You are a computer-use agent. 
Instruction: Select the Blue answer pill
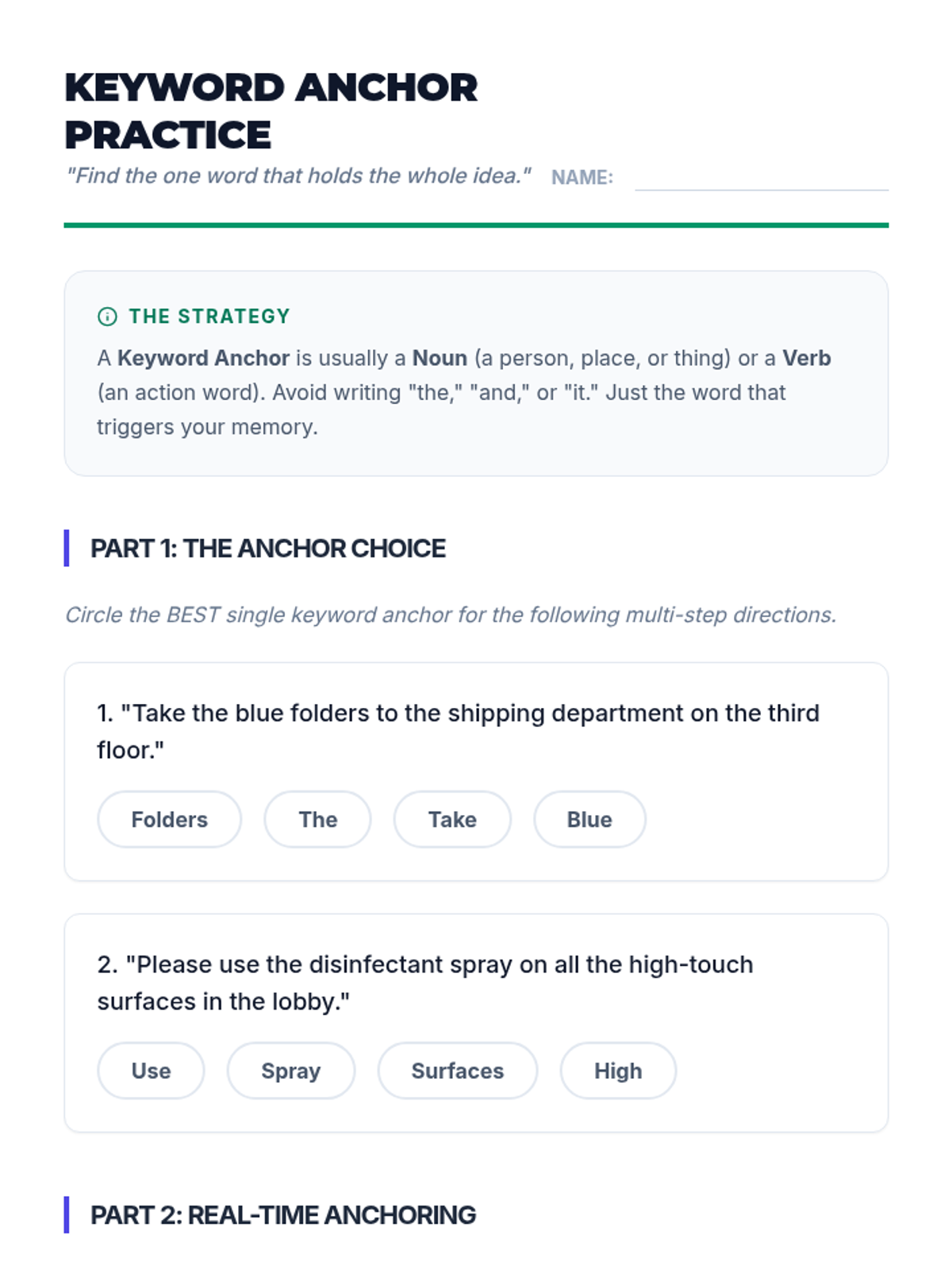point(589,819)
